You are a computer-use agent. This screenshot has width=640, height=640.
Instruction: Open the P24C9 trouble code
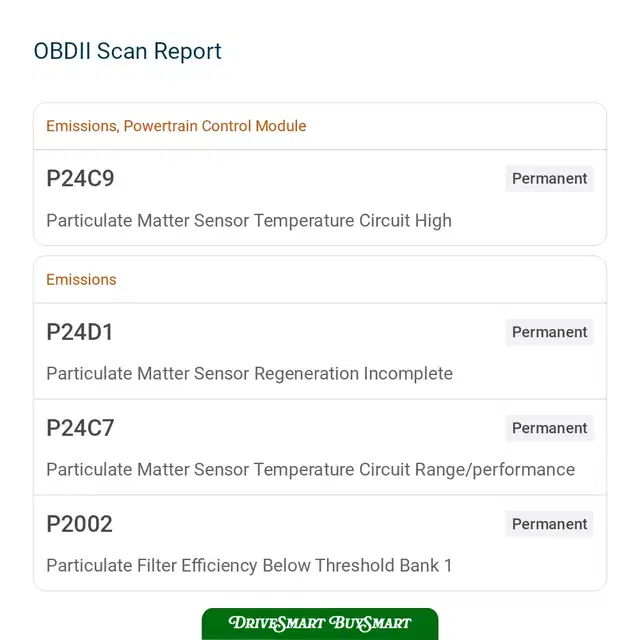80,178
